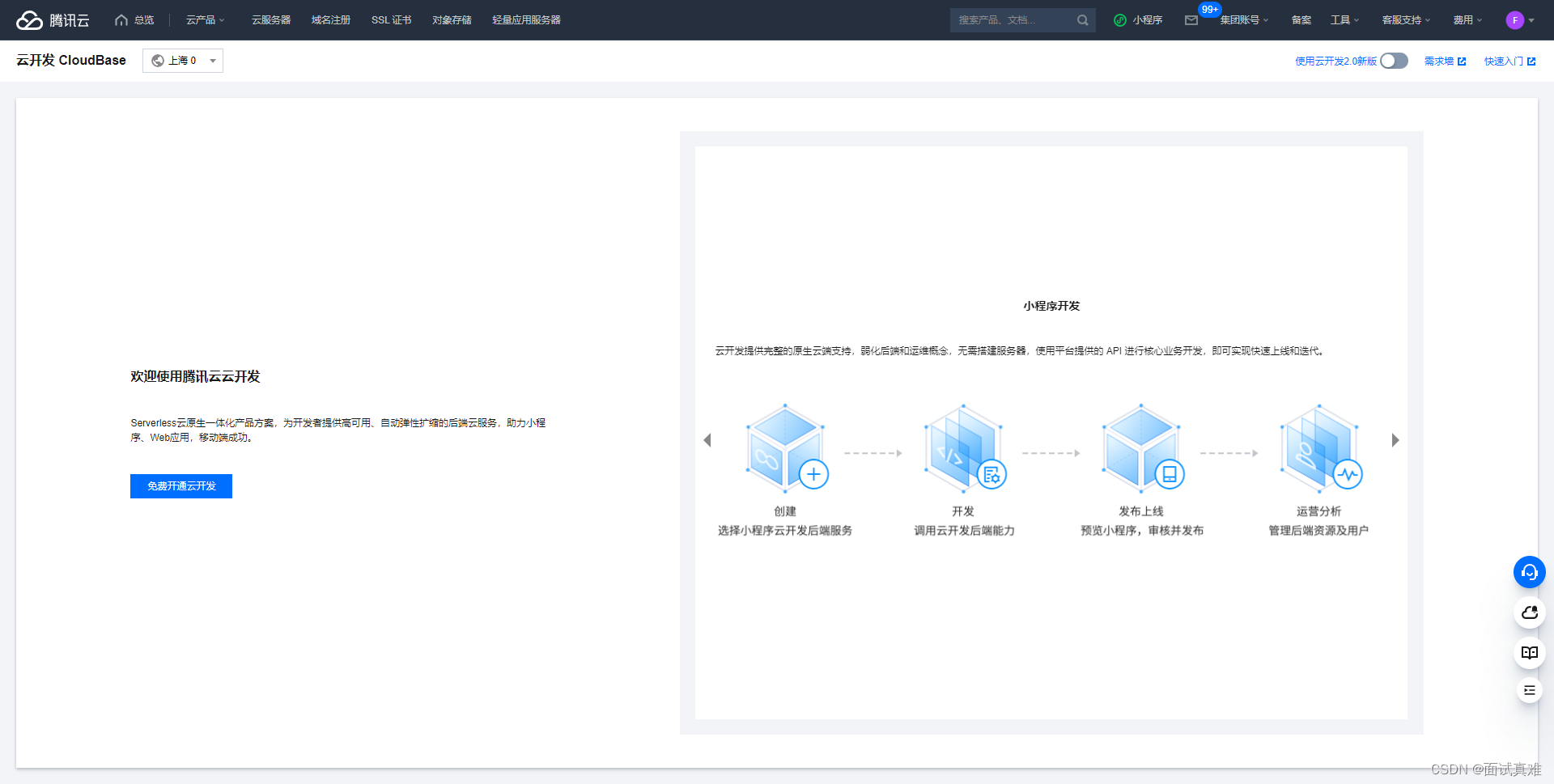The height and width of the screenshot is (784, 1554).
Task: Click the search magnifier icon
Action: point(1083,20)
